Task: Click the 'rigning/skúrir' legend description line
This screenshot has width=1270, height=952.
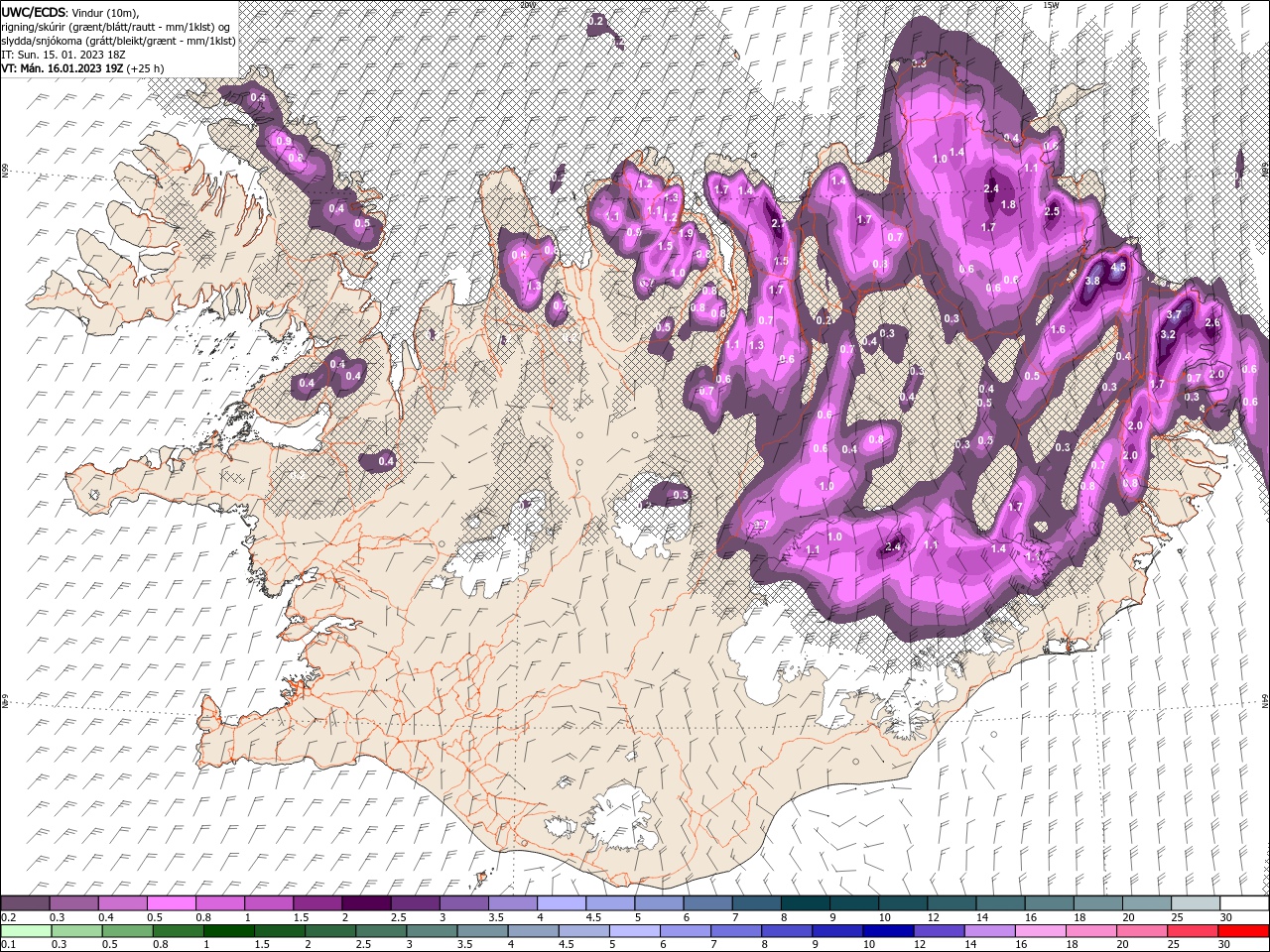Action: tap(116, 27)
